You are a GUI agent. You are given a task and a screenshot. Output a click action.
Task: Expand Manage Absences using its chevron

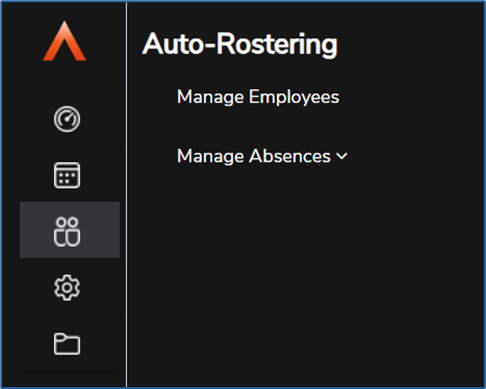pyautogui.click(x=342, y=156)
